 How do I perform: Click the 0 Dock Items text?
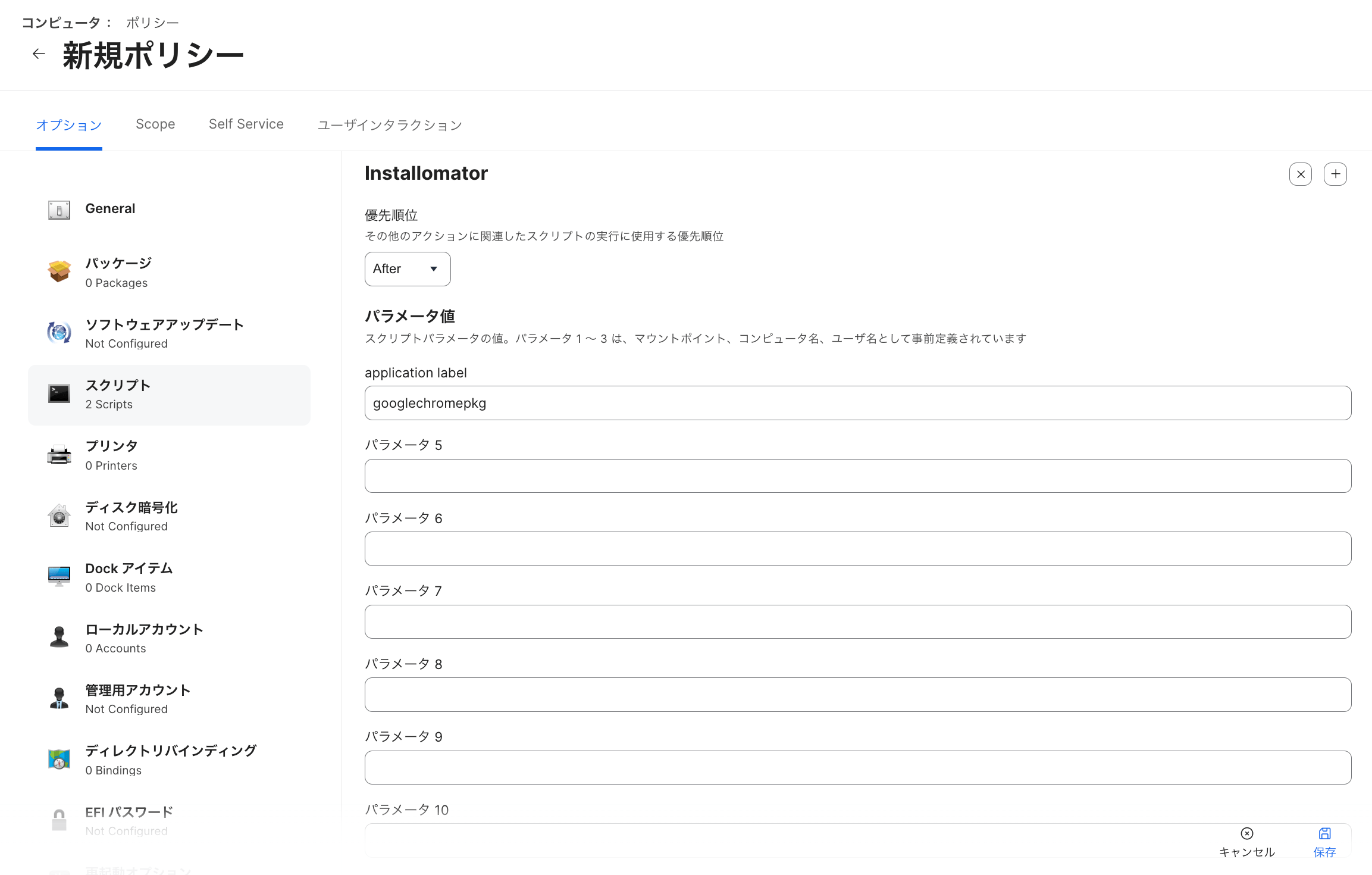[x=121, y=588]
